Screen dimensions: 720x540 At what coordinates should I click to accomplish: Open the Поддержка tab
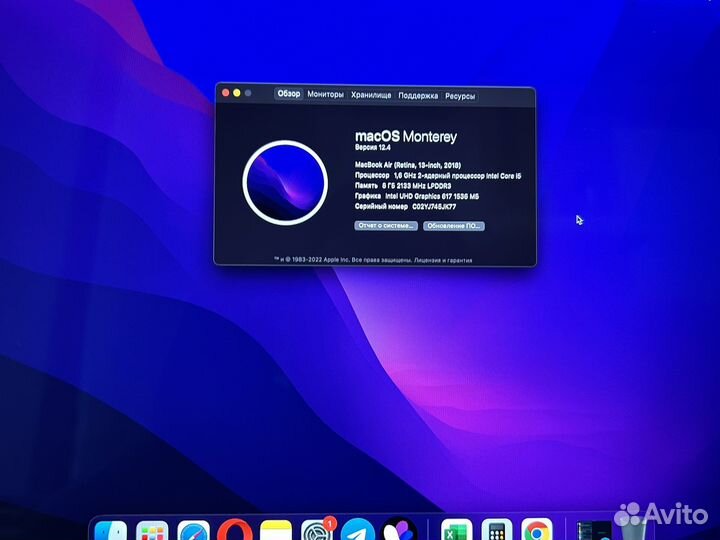click(x=418, y=96)
